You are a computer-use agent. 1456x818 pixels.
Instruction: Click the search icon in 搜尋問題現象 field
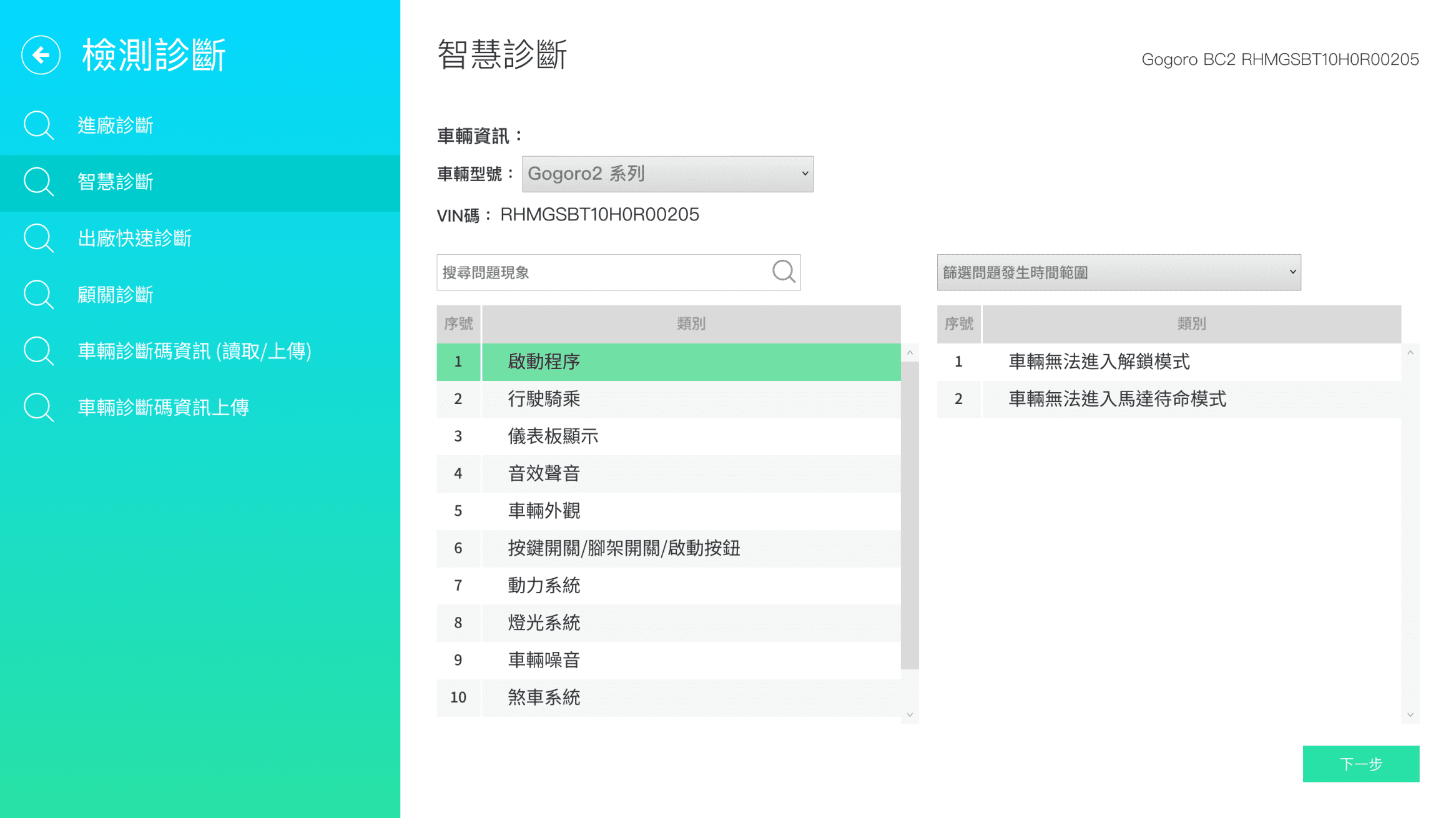(x=783, y=272)
